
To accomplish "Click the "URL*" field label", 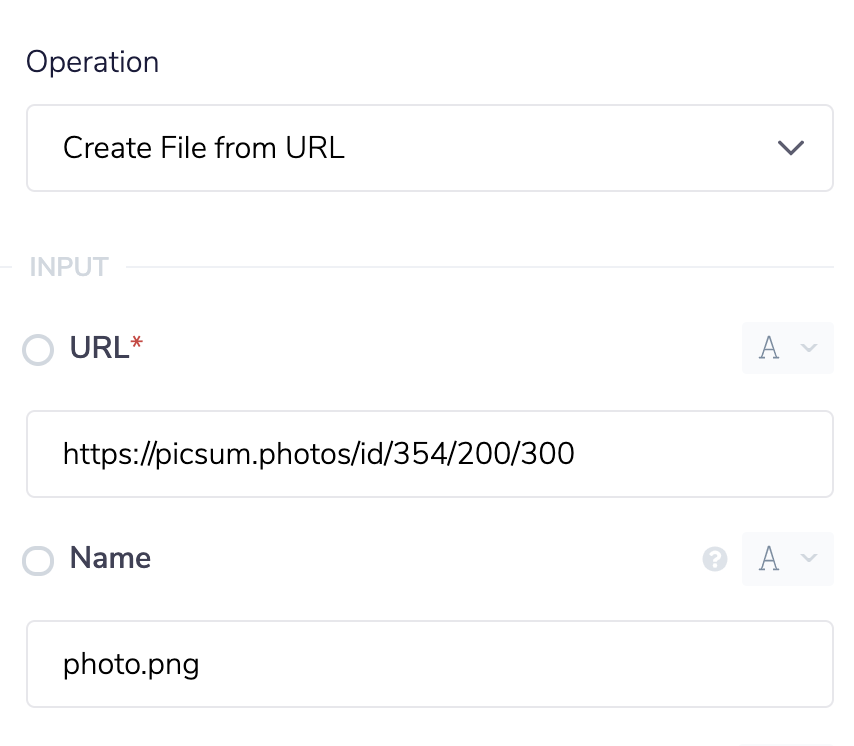I will click(102, 348).
